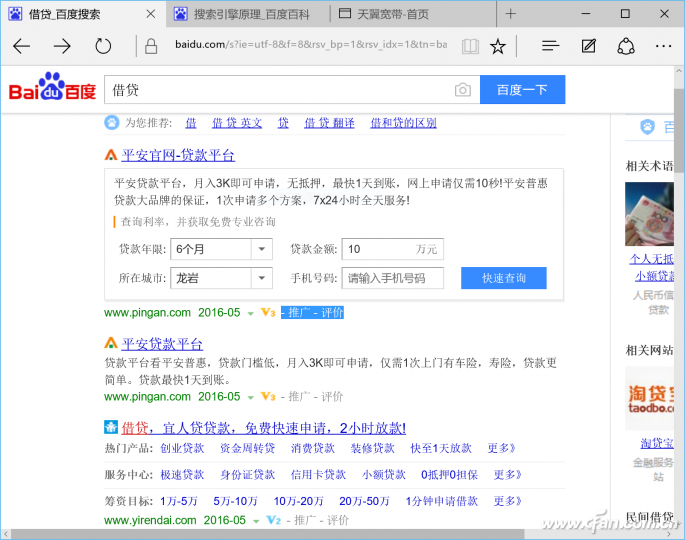
Task: Expand arrow after yirendai.com 2016-05
Action: [256, 521]
